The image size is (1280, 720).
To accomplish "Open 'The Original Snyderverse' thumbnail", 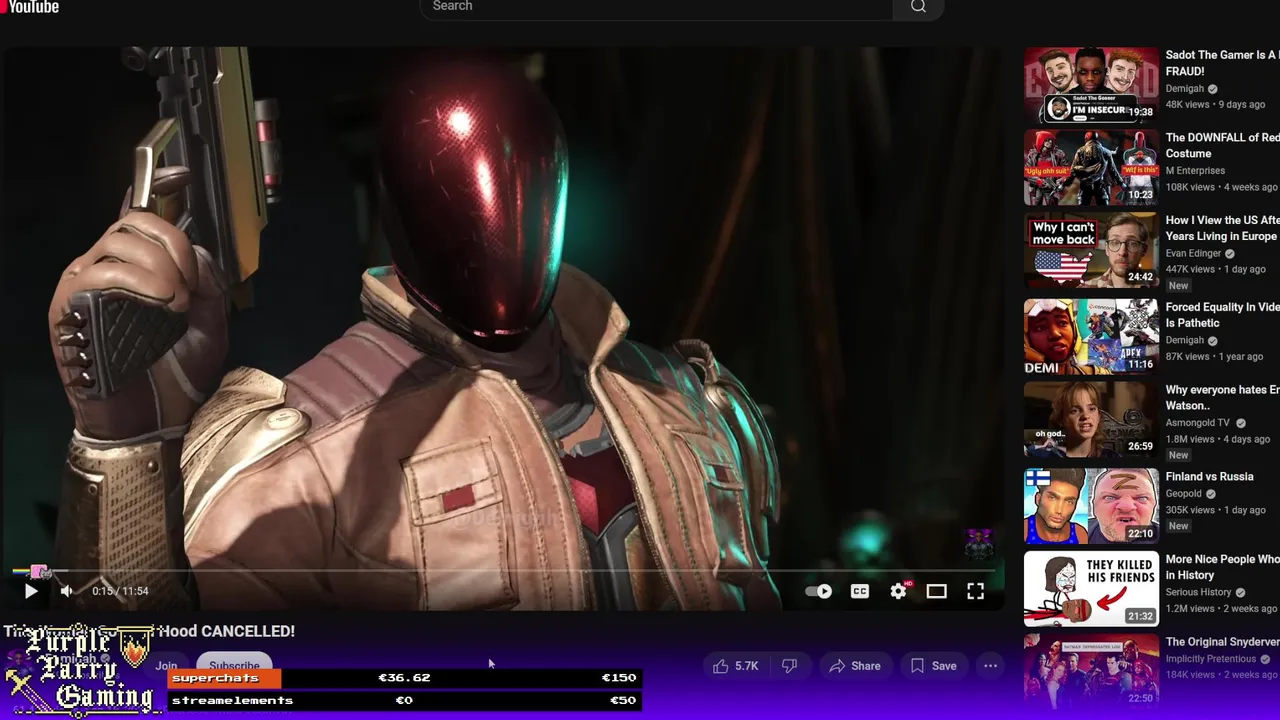I will [1091, 671].
